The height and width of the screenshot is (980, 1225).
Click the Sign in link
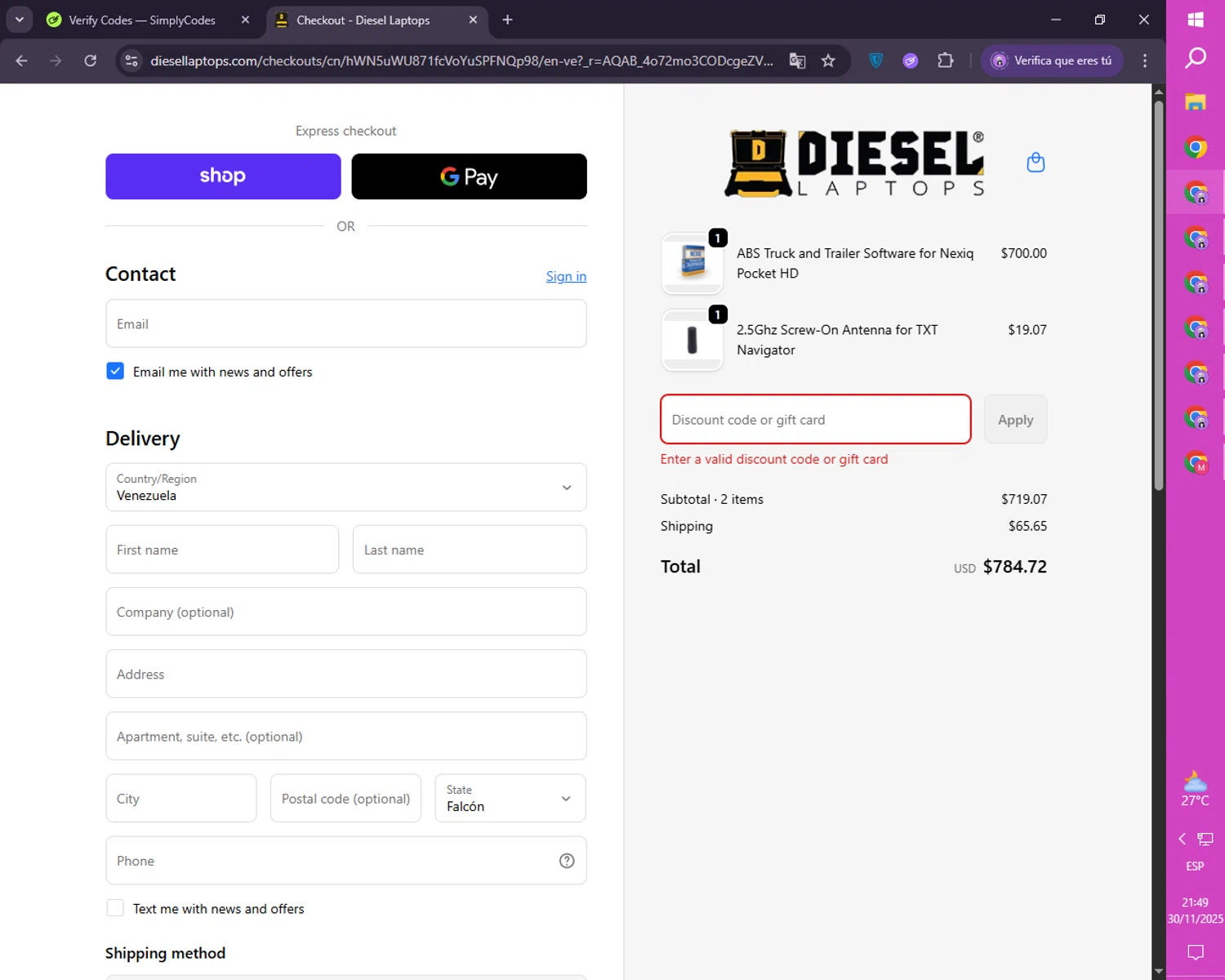[x=566, y=276]
